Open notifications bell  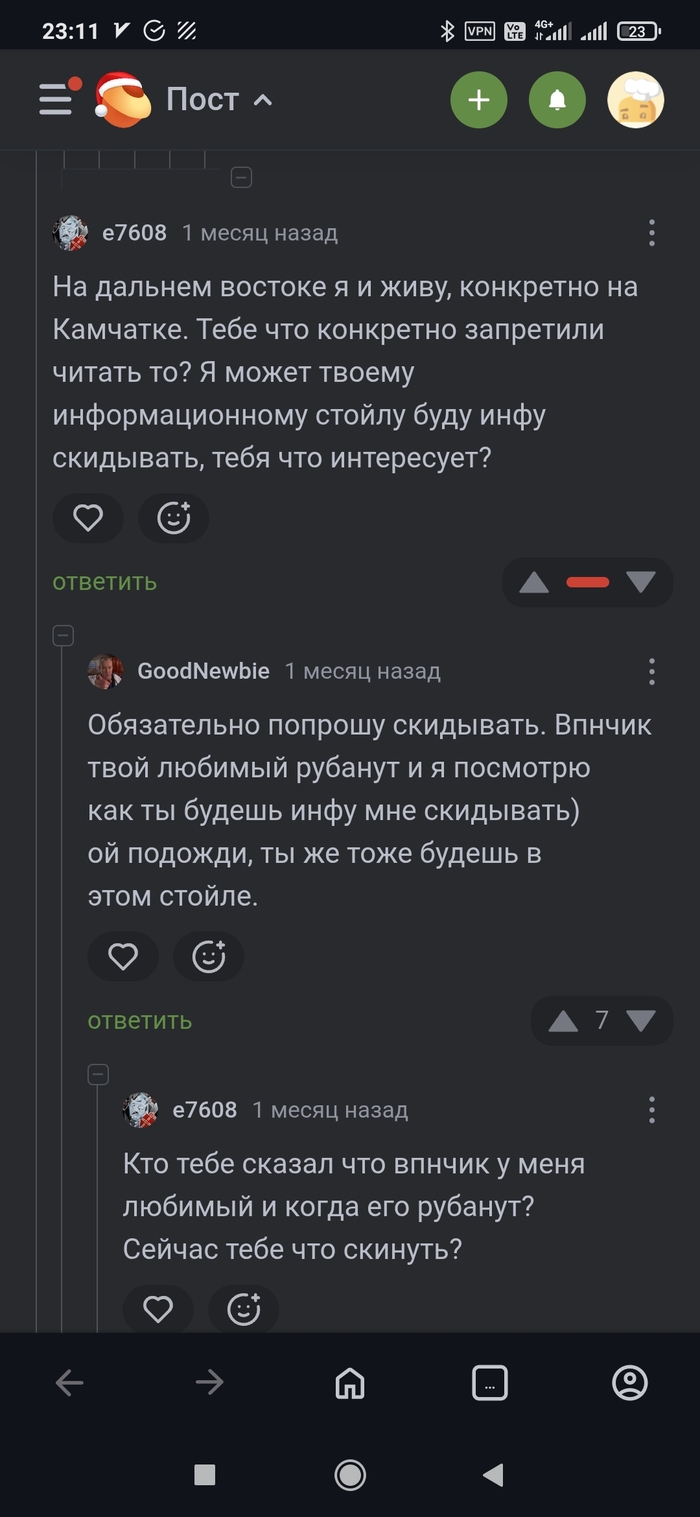click(x=557, y=100)
